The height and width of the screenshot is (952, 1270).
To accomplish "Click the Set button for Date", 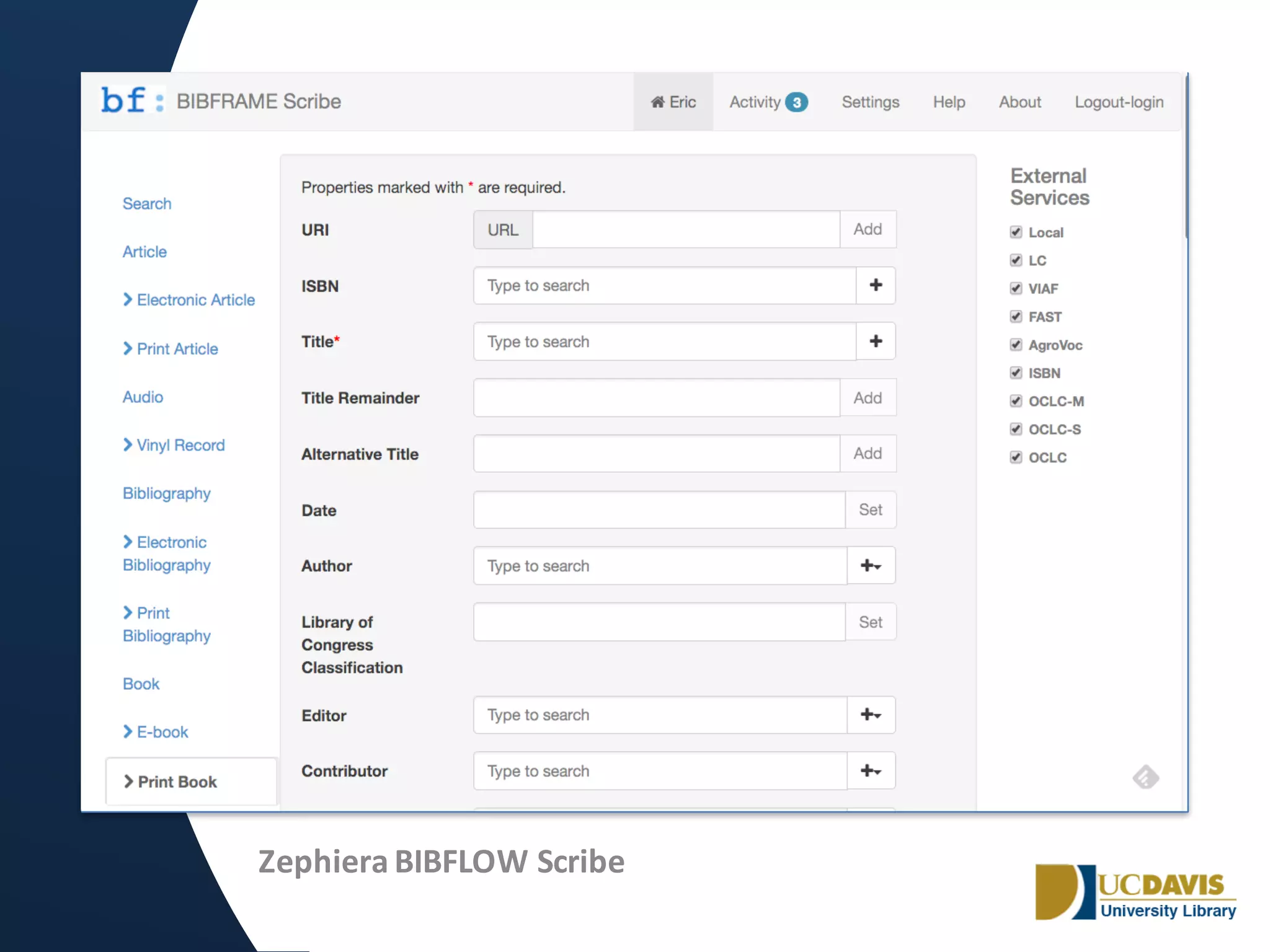I will pyautogui.click(x=871, y=509).
